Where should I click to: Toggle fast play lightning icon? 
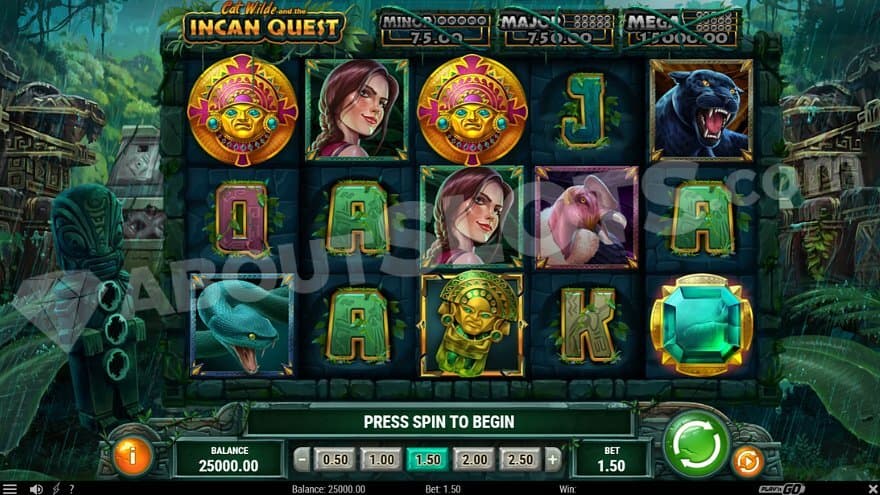point(56,489)
